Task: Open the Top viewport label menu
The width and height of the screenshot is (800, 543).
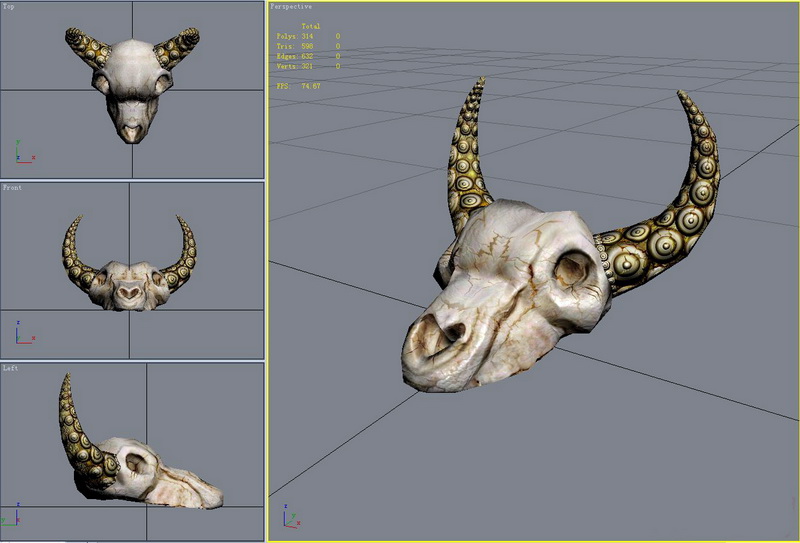Action: coord(9,6)
